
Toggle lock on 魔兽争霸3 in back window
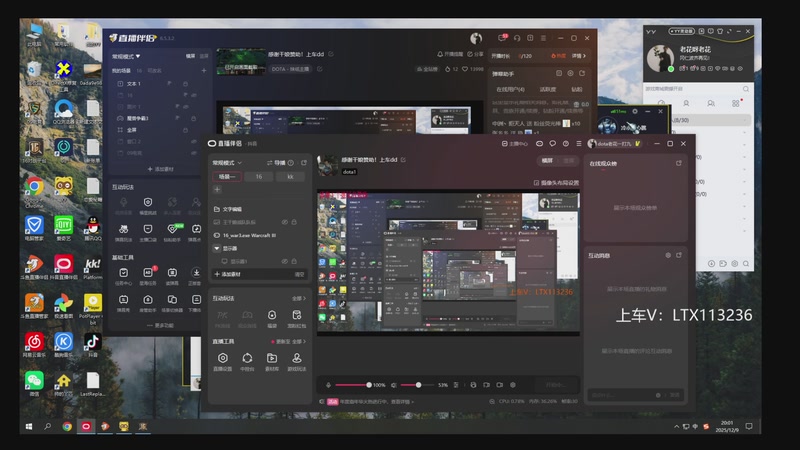[x=193, y=118]
